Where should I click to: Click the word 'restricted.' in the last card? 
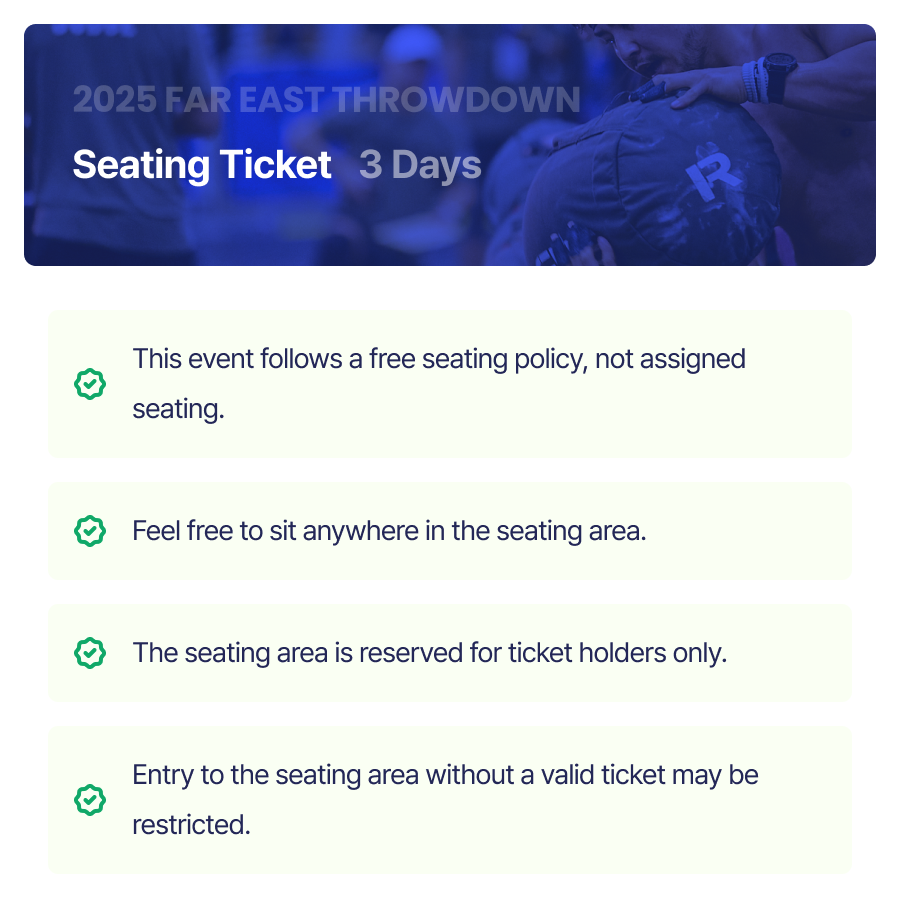pyautogui.click(x=192, y=824)
